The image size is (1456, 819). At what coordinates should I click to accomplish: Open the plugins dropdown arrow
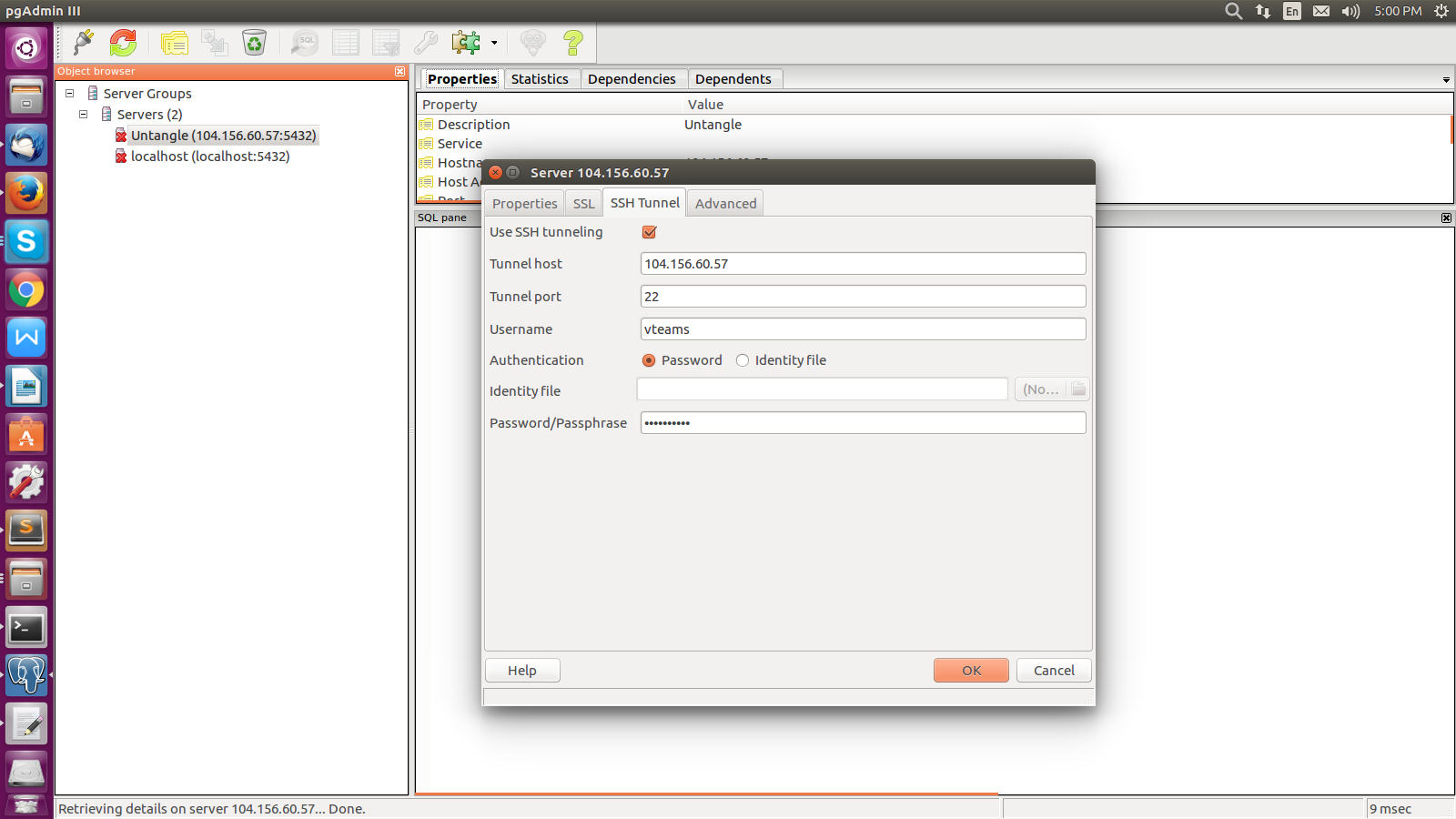tap(494, 43)
